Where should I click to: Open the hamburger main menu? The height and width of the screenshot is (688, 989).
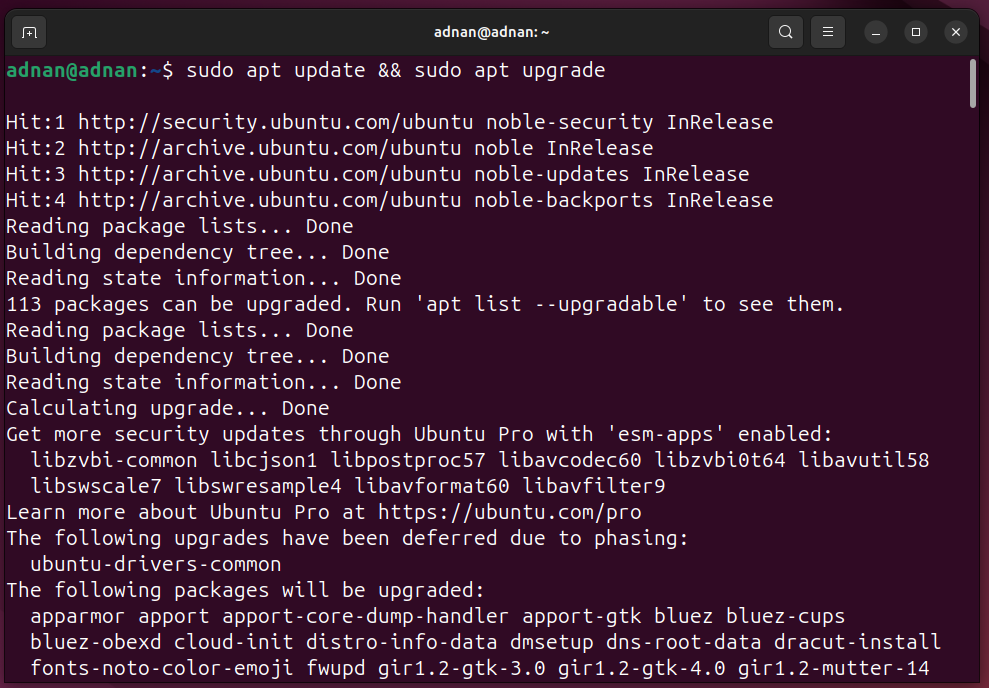click(828, 32)
